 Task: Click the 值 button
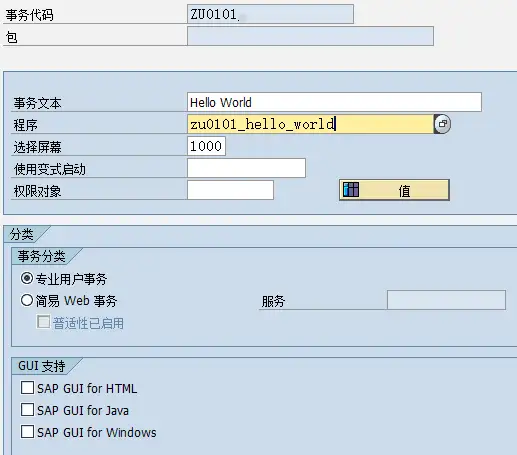[394, 190]
